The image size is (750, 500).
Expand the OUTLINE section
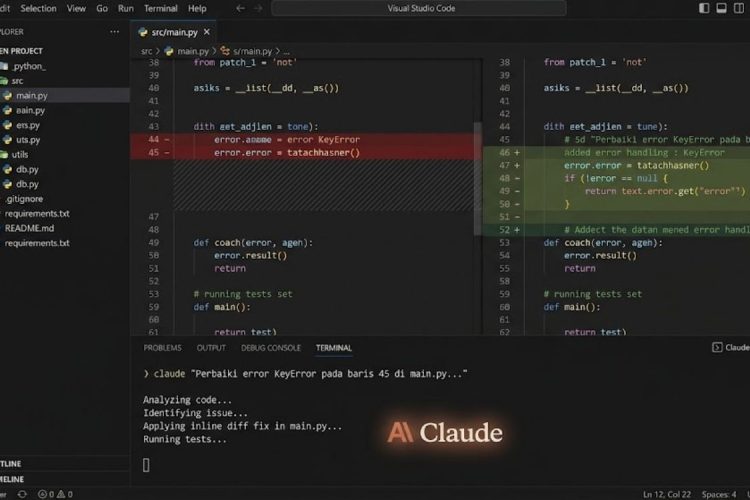pyautogui.click(x=11, y=464)
